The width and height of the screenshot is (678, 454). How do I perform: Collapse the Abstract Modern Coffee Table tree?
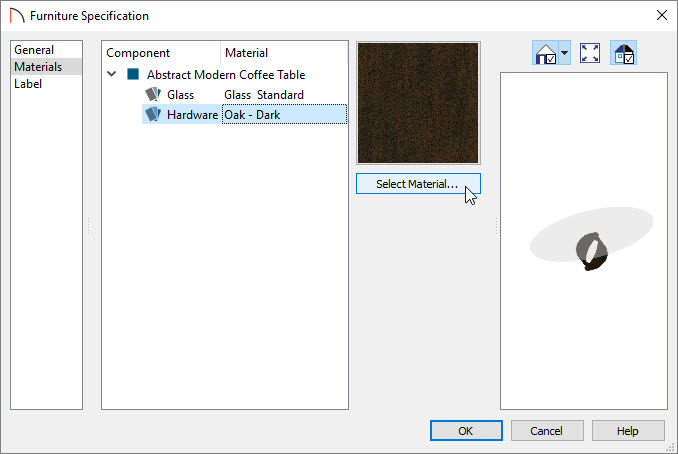[x=112, y=74]
